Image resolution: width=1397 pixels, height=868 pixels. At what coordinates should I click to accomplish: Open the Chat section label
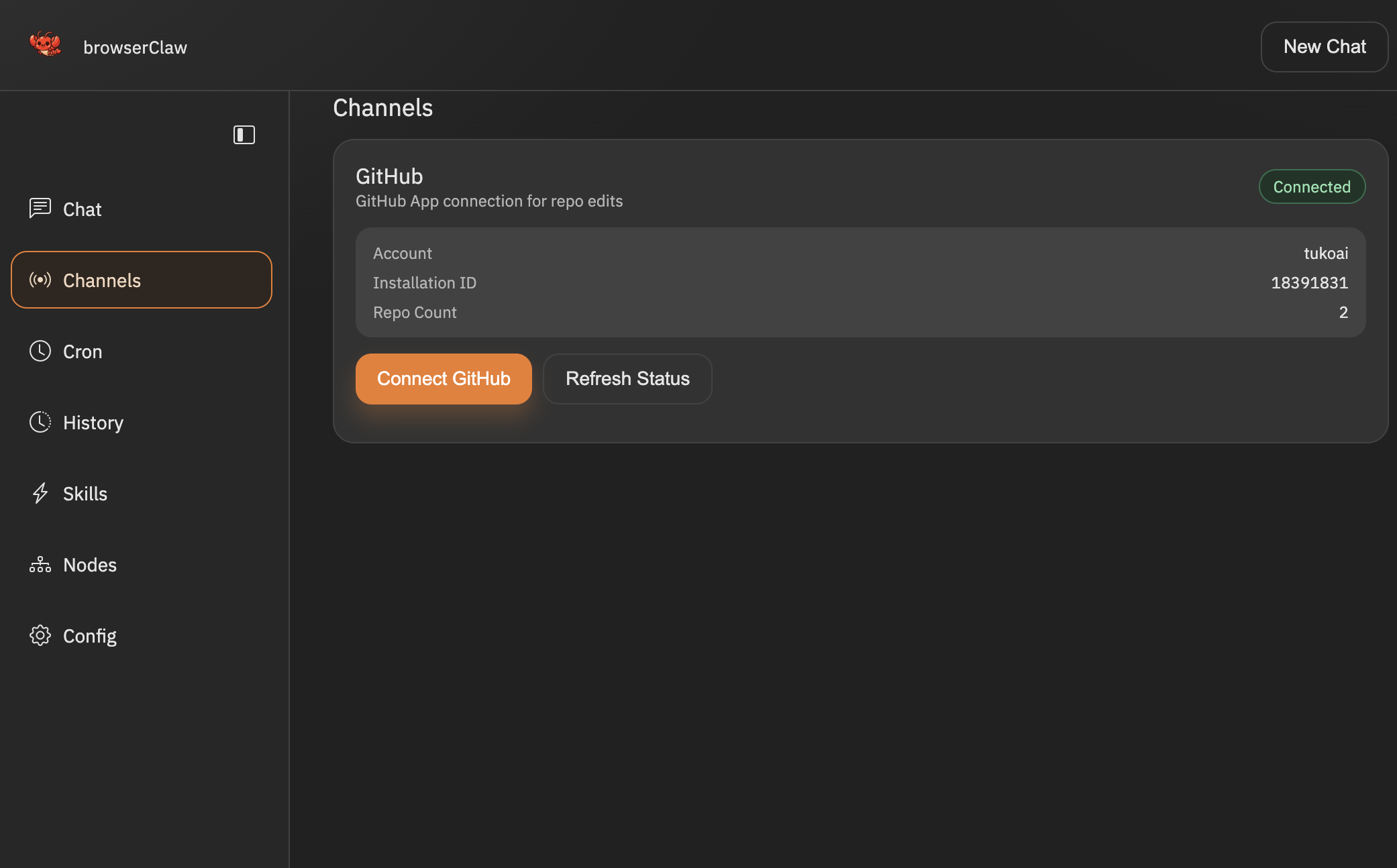click(x=82, y=209)
